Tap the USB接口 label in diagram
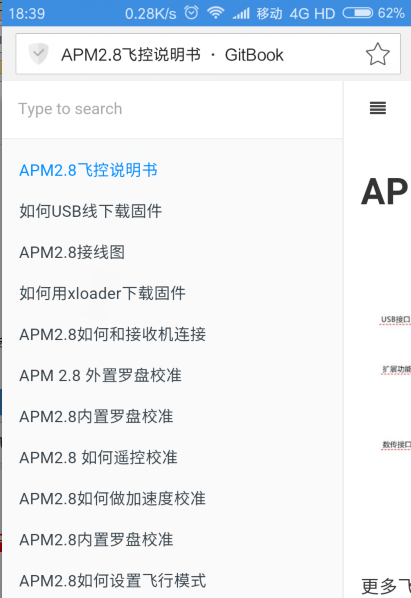The height and width of the screenshot is (598, 411). click(x=395, y=320)
